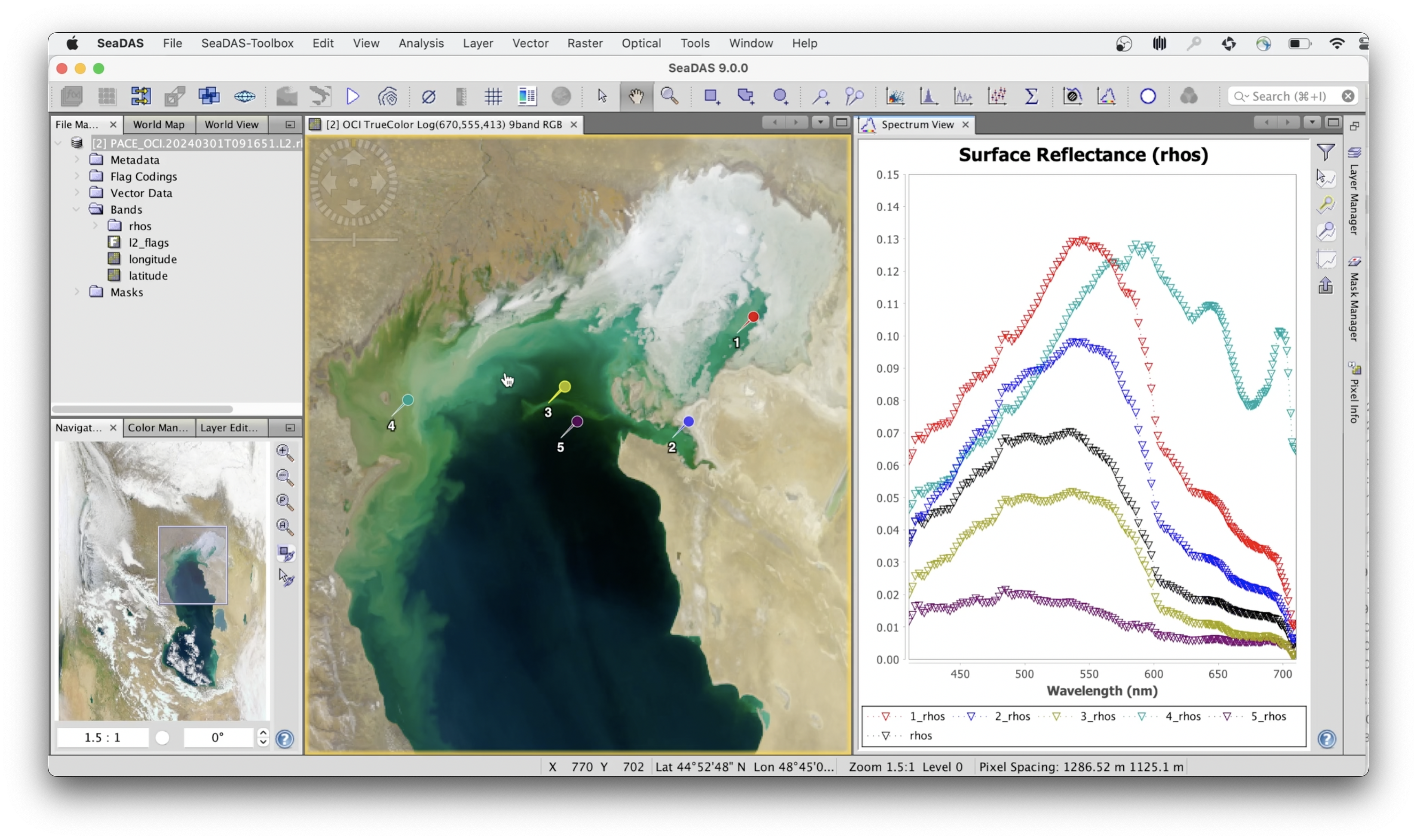Screen dimensions: 1417x840
Task: Select the pan hand tool
Action: coord(636,96)
